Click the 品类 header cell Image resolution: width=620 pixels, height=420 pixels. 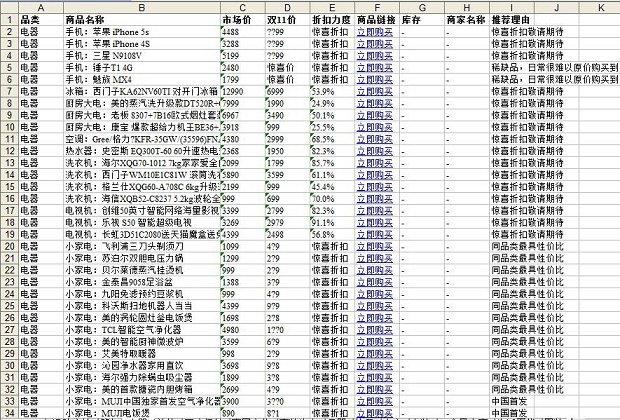[x=41, y=20]
